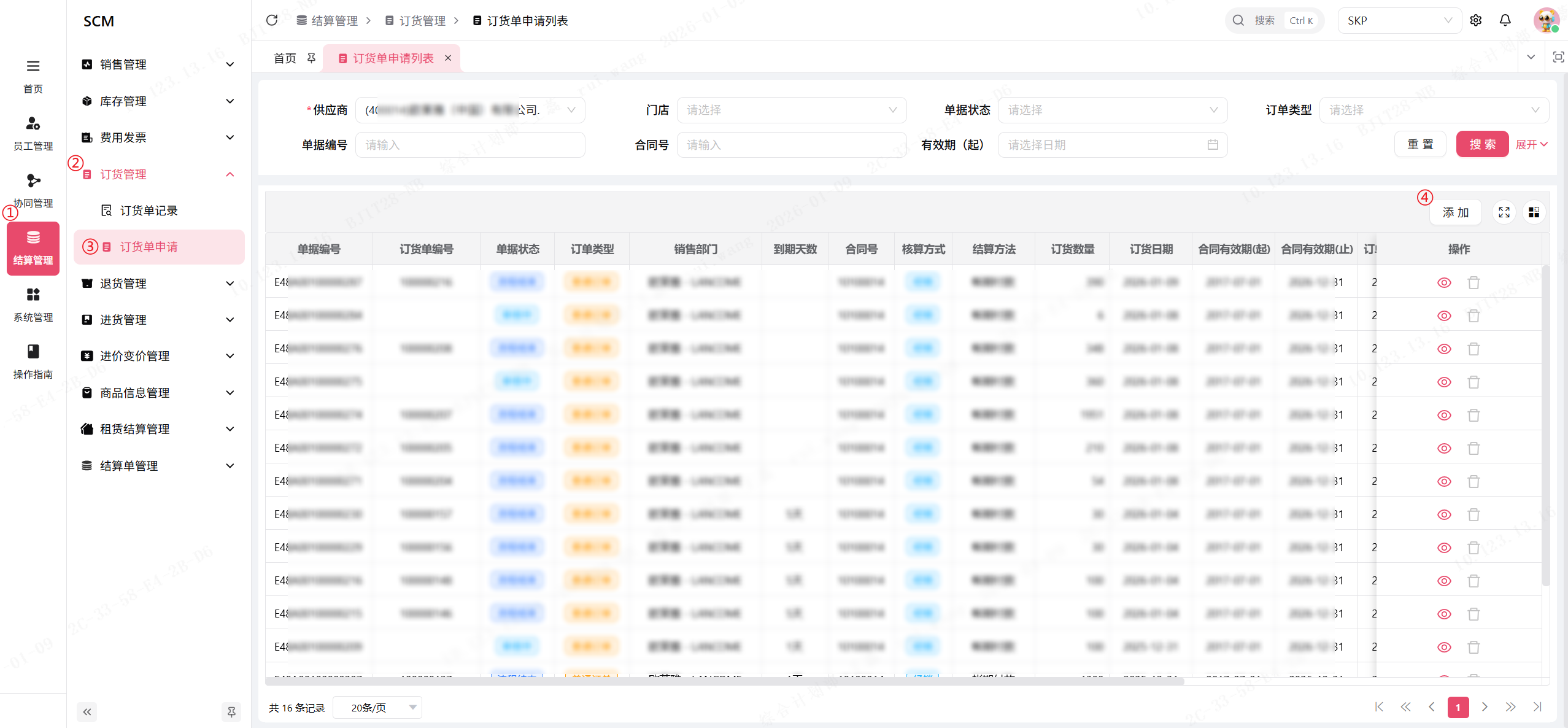
Task: Pin the 首页 tab
Action: tap(312, 58)
